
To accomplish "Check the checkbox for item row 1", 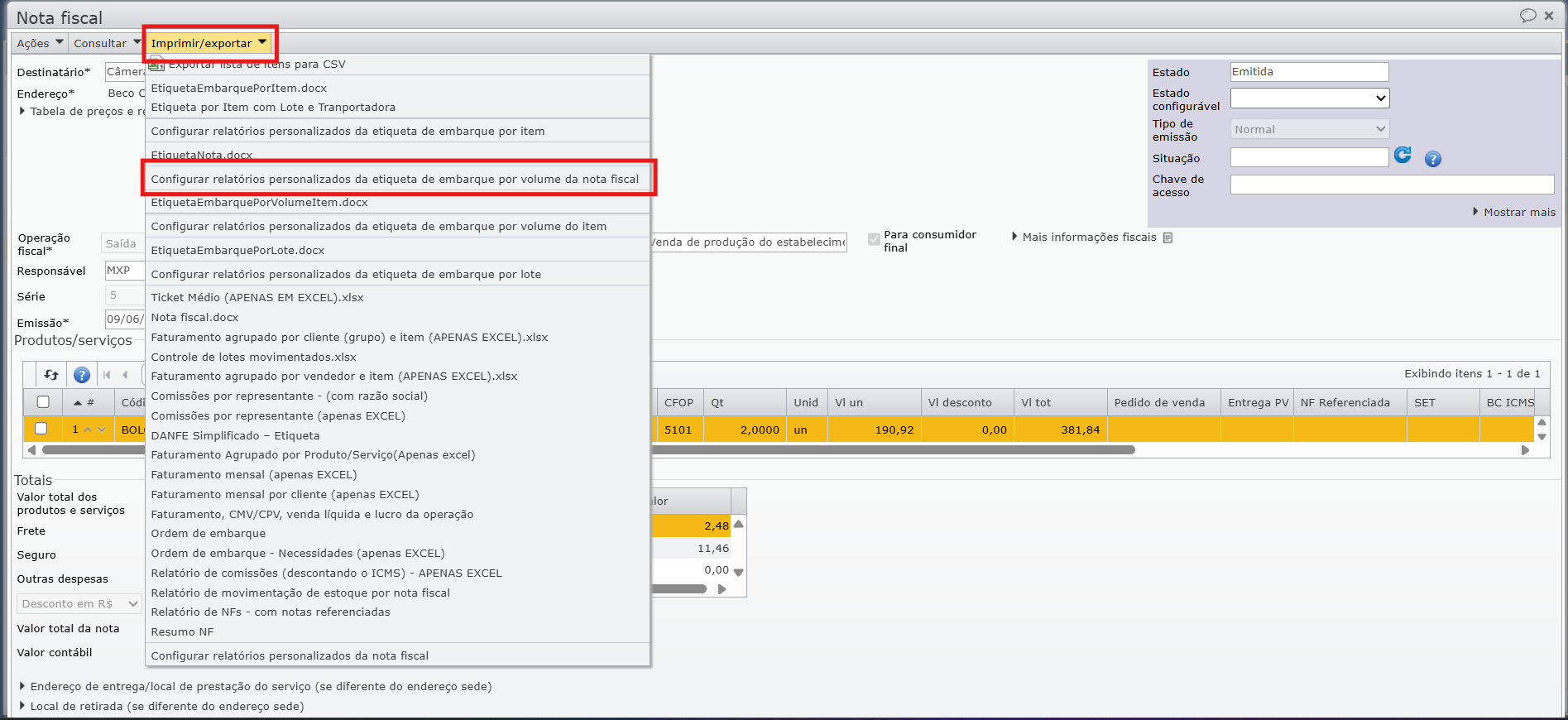I will click(41, 429).
